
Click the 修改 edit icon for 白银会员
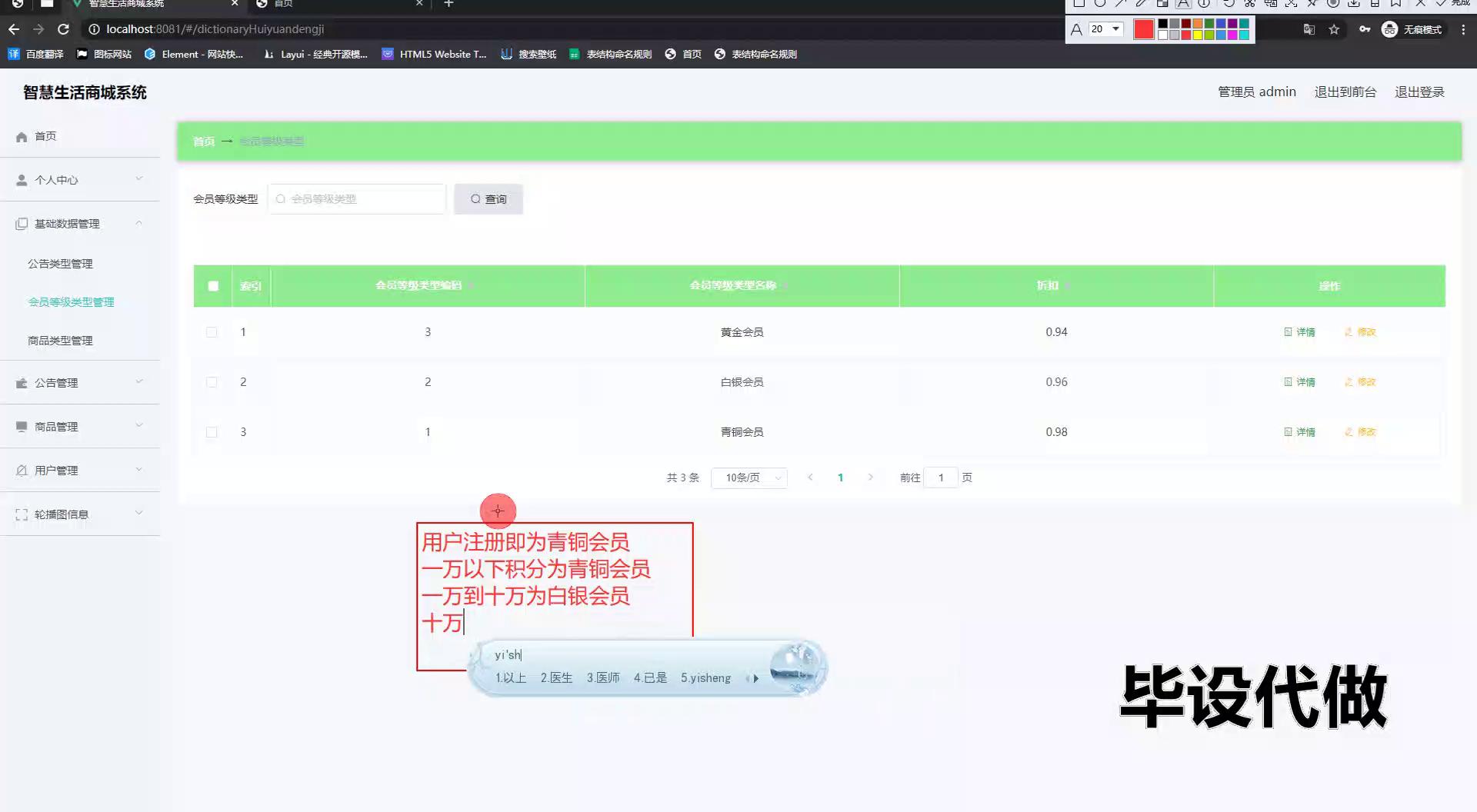(1349, 382)
